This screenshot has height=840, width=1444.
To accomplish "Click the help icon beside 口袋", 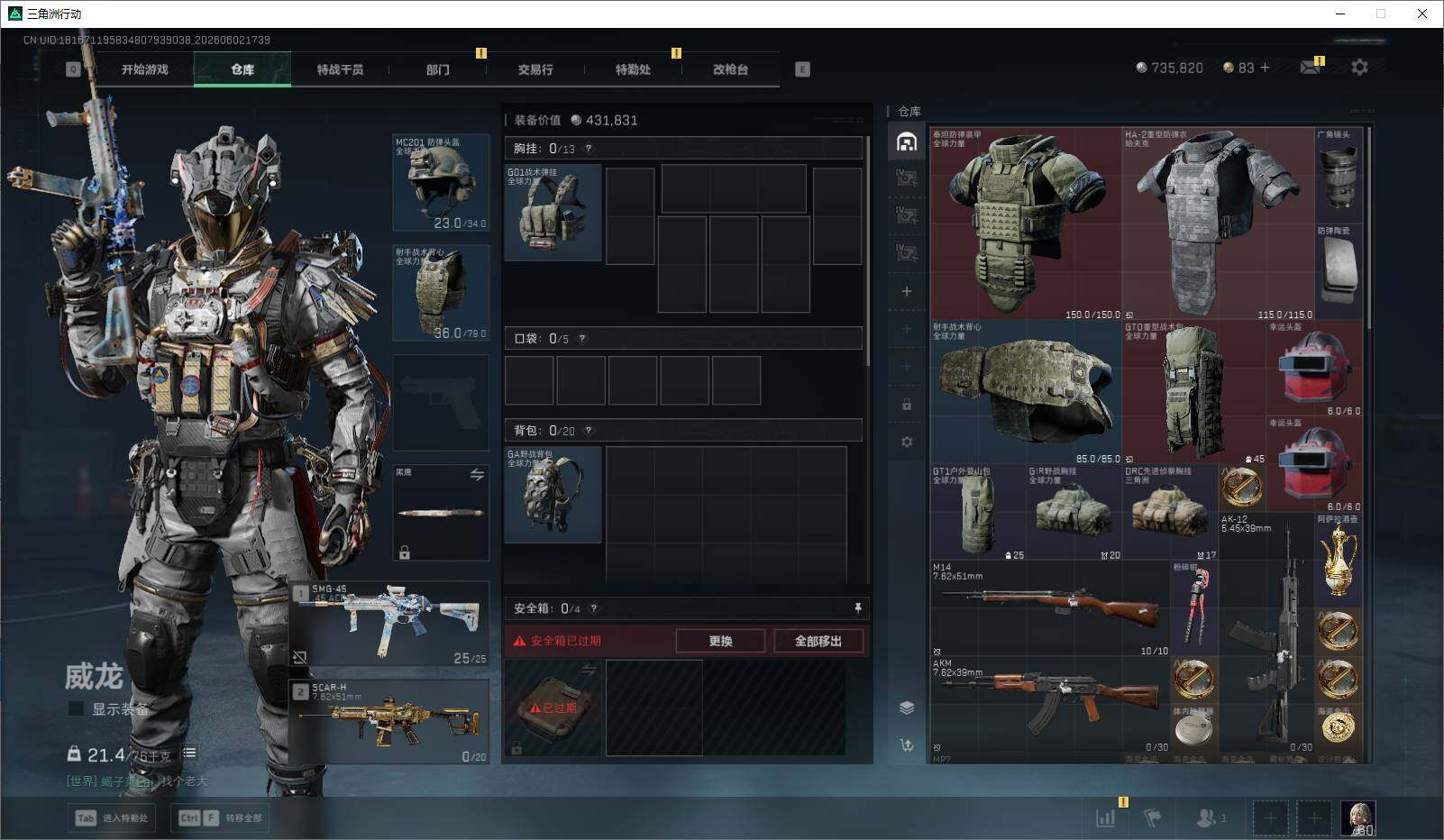I will click(x=582, y=339).
